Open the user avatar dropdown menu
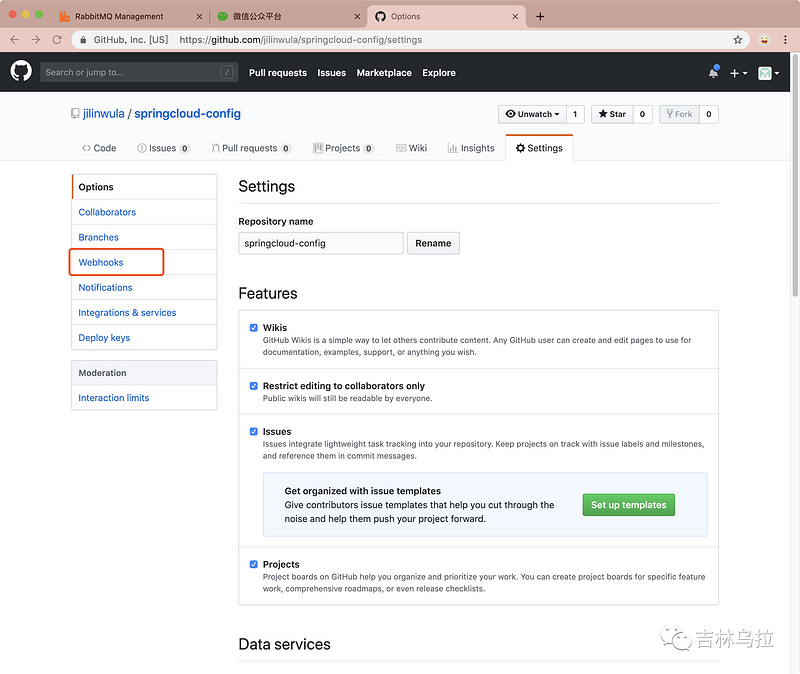This screenshot has height=674, width=800. 768,73
